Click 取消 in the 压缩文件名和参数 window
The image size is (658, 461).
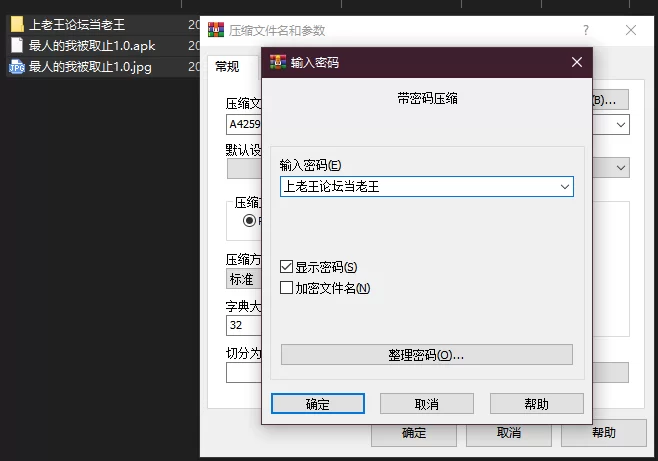[509, 433]
